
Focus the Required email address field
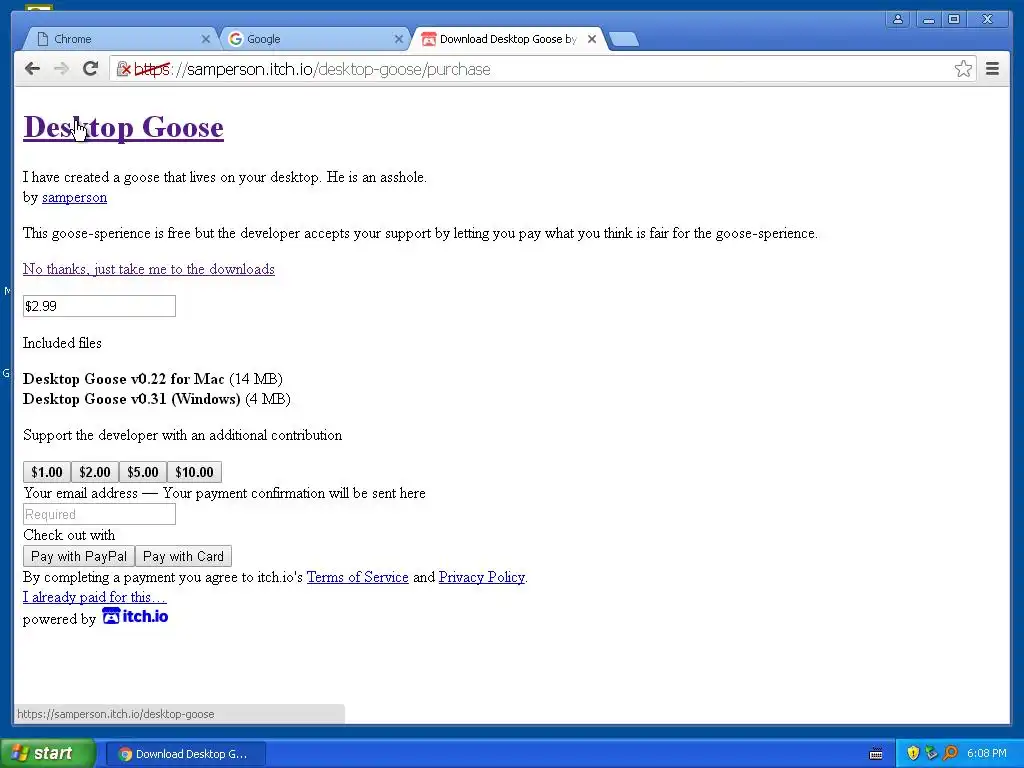99,514
